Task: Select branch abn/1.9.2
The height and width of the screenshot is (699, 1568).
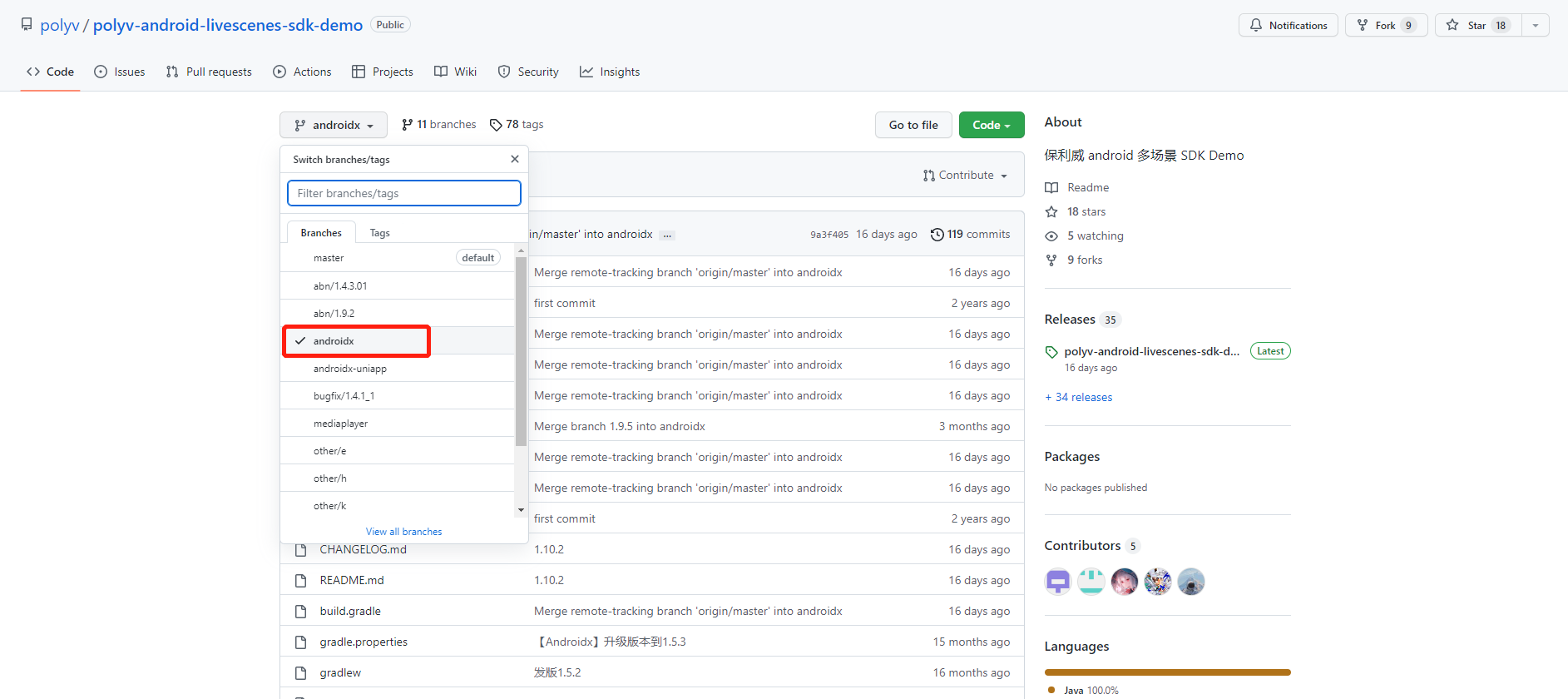Action: [398, 314]
